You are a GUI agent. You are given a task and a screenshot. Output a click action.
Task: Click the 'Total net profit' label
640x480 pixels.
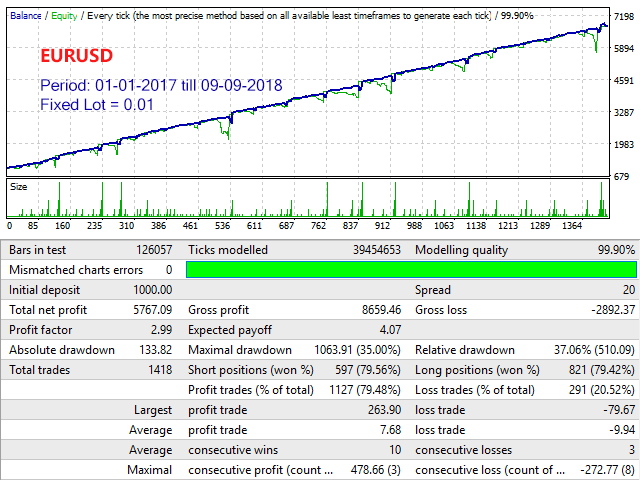[x=48, y=310]
